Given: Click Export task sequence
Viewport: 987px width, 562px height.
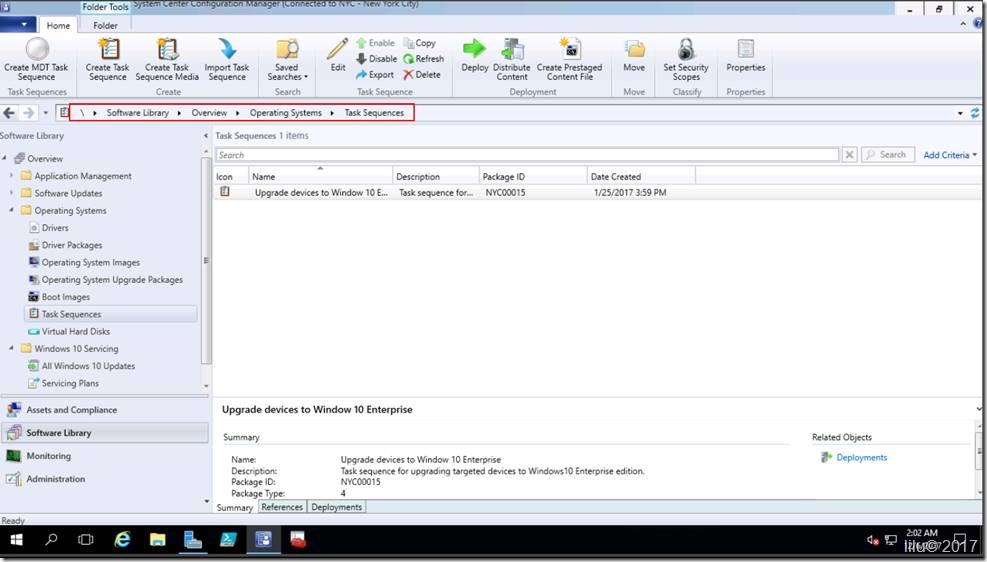Looking at the screenshot, I should (375, 74).
